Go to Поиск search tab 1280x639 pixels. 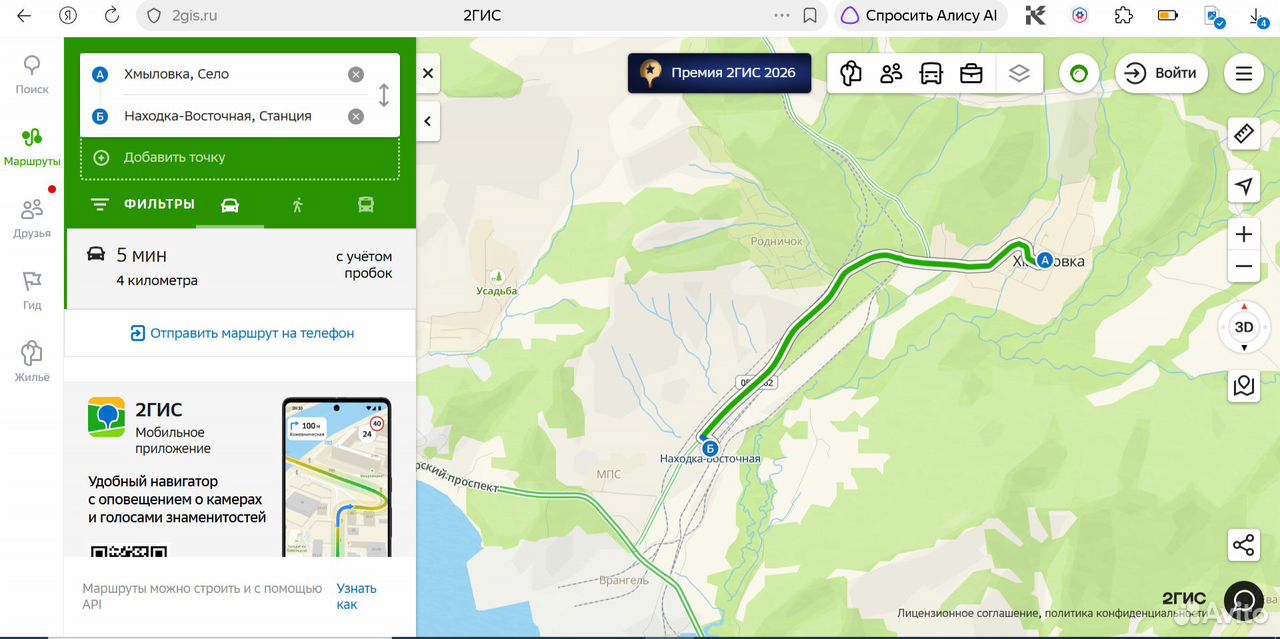pyautogui.click(x=32, y=74)
